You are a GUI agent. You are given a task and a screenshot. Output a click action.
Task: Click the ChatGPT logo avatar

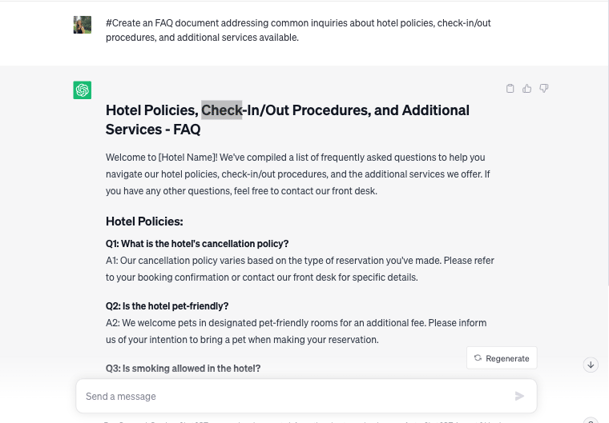(x=82, y=90)
